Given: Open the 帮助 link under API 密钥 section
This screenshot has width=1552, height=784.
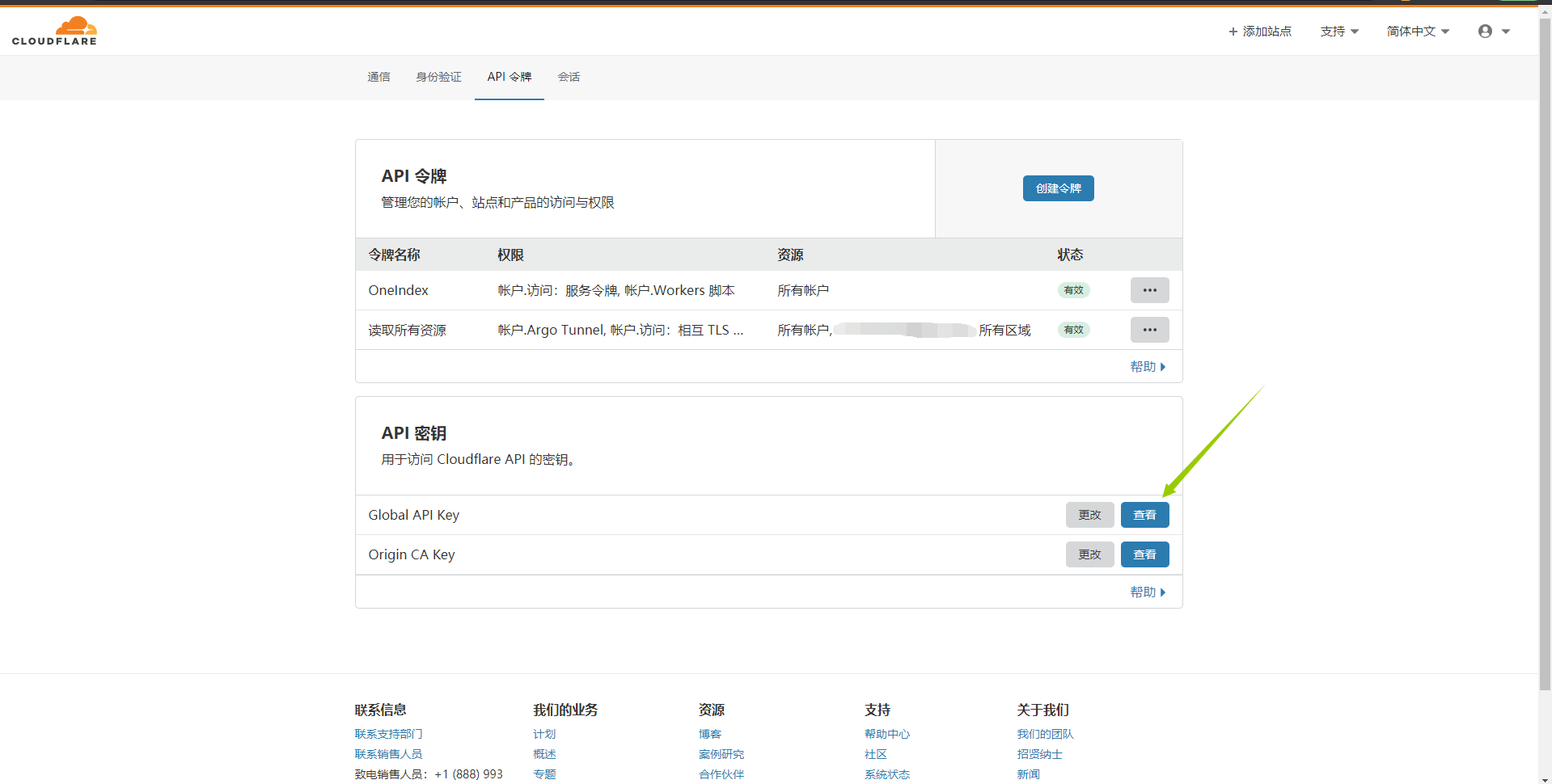Looking at the screenshot, I should 1148,592.
